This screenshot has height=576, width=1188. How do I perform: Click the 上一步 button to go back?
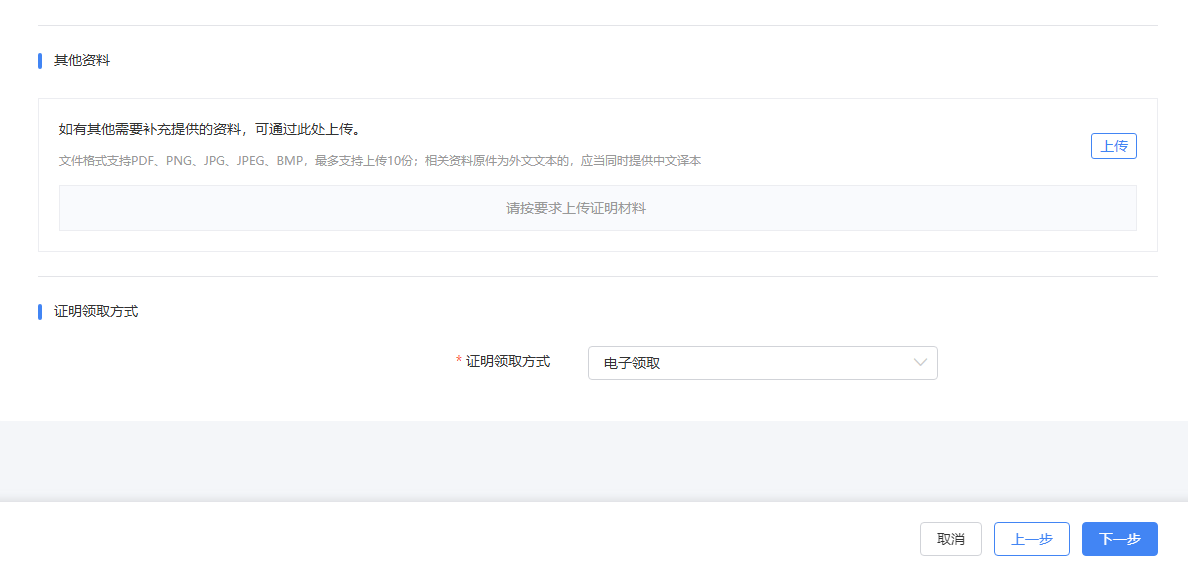coord(1031,538)
